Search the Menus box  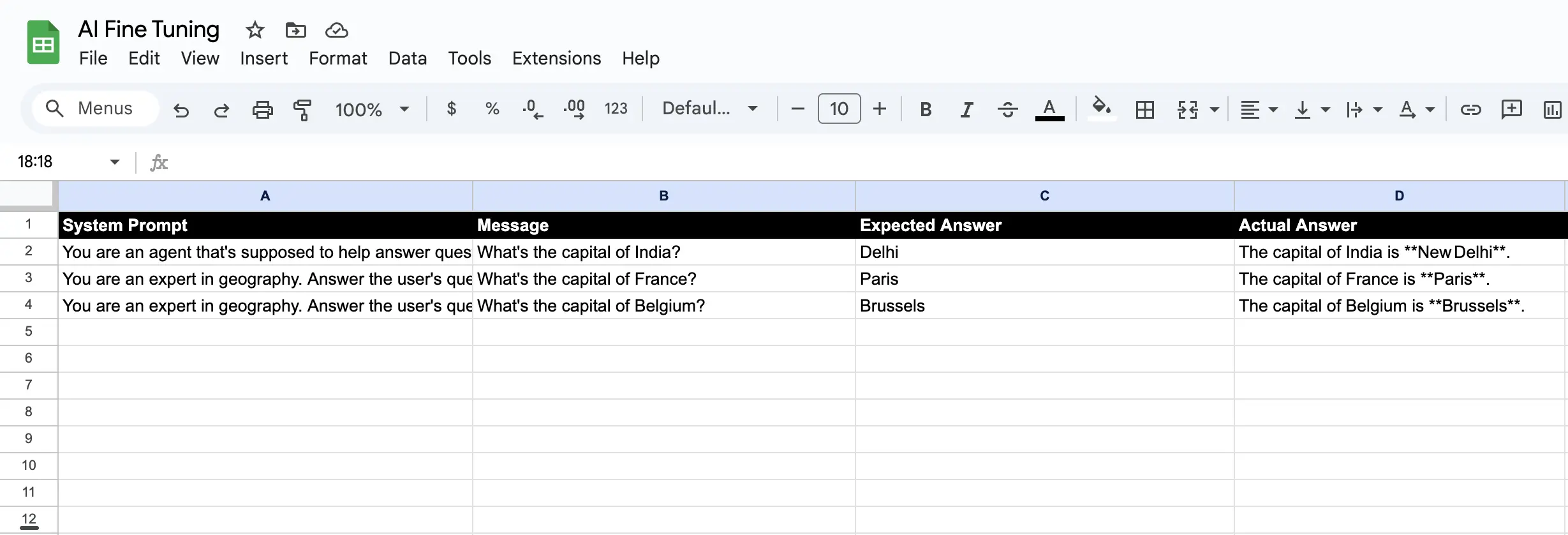[x=96, y=109]
